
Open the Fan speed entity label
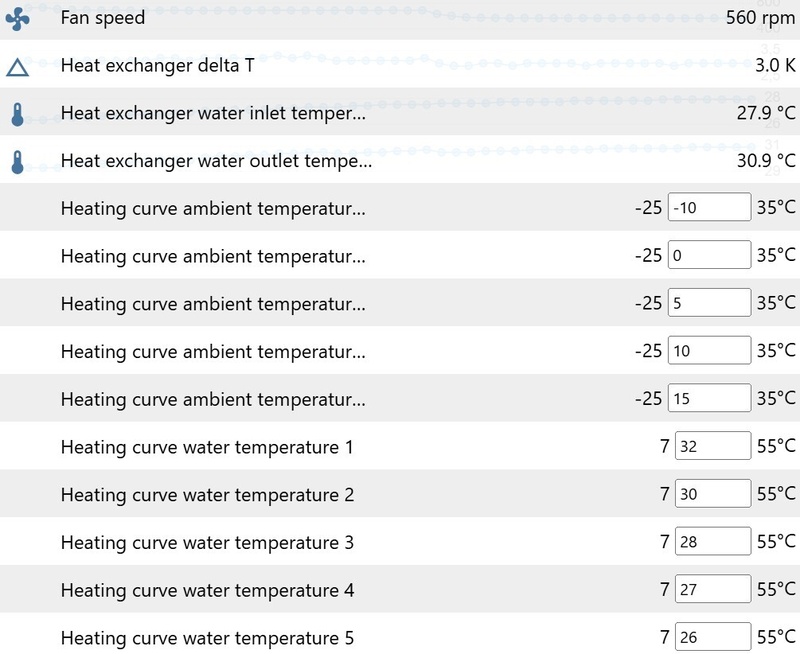pyautogui.click(x=103, y=18)
